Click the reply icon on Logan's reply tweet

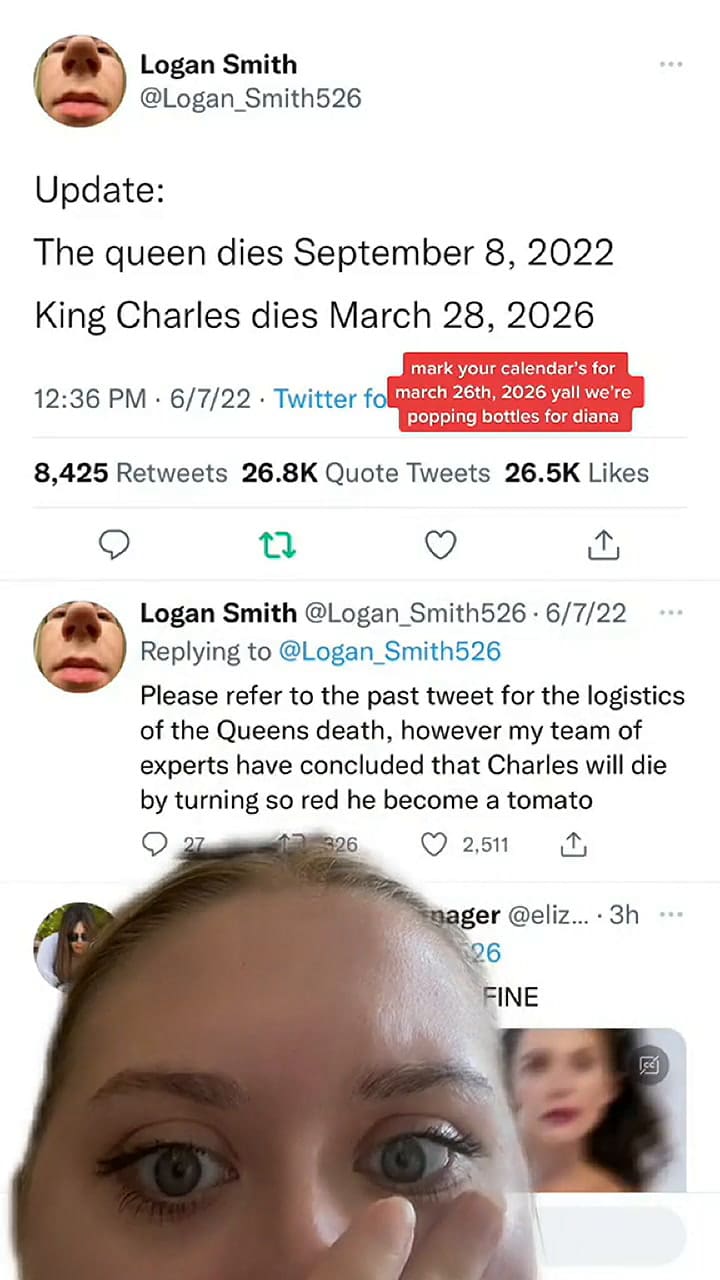155,844
